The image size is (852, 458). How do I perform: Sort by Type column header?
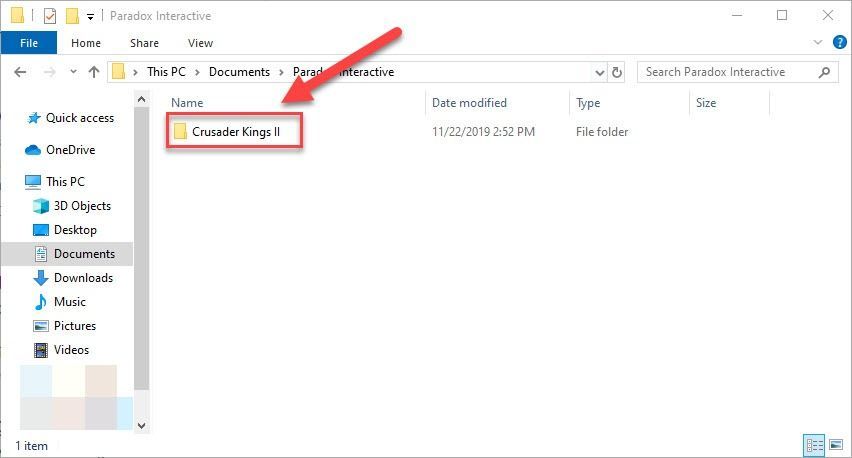tap(588, 103)
